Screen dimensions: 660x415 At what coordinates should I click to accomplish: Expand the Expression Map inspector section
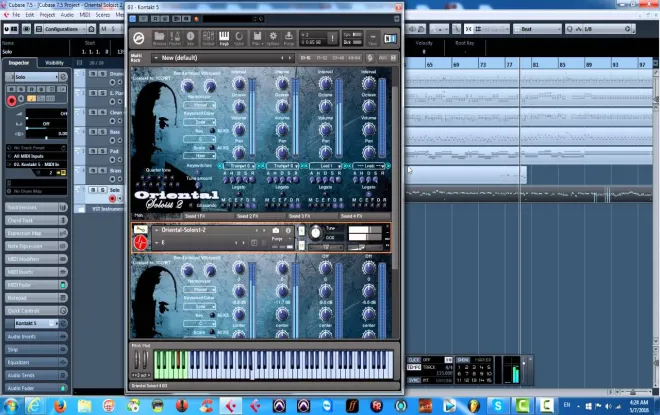(x=36, y=233)
